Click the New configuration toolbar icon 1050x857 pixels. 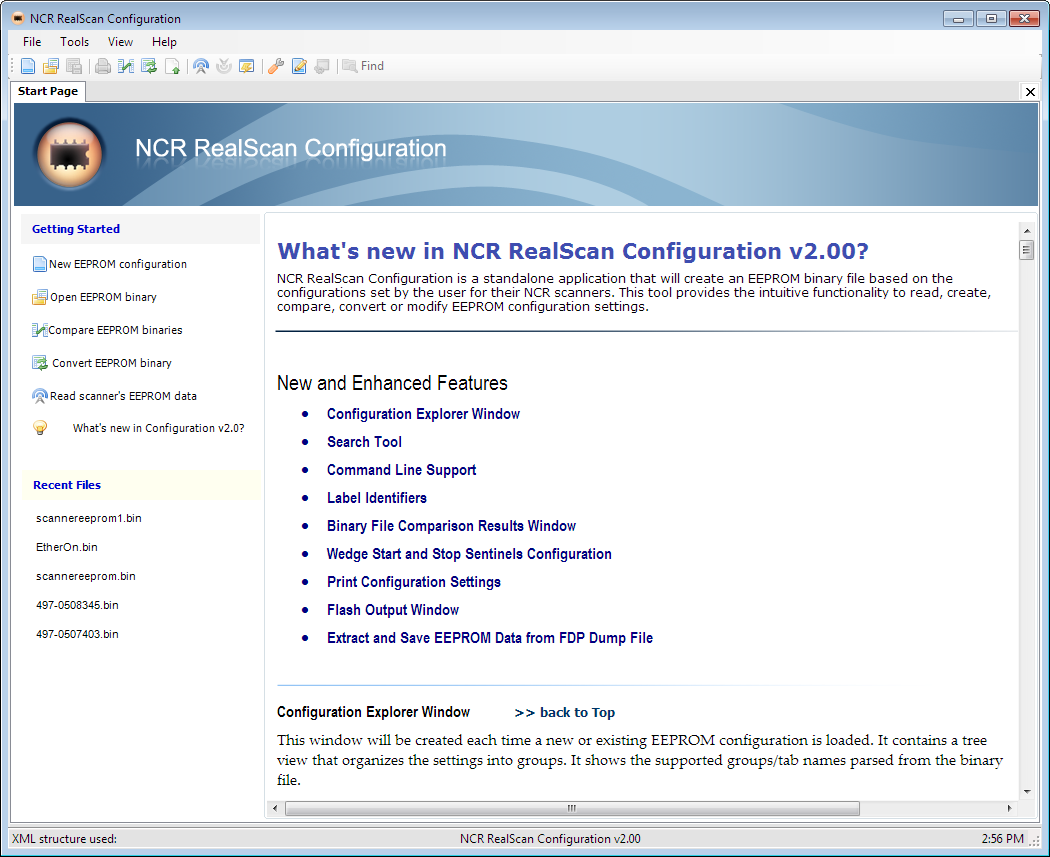(28, 66)
